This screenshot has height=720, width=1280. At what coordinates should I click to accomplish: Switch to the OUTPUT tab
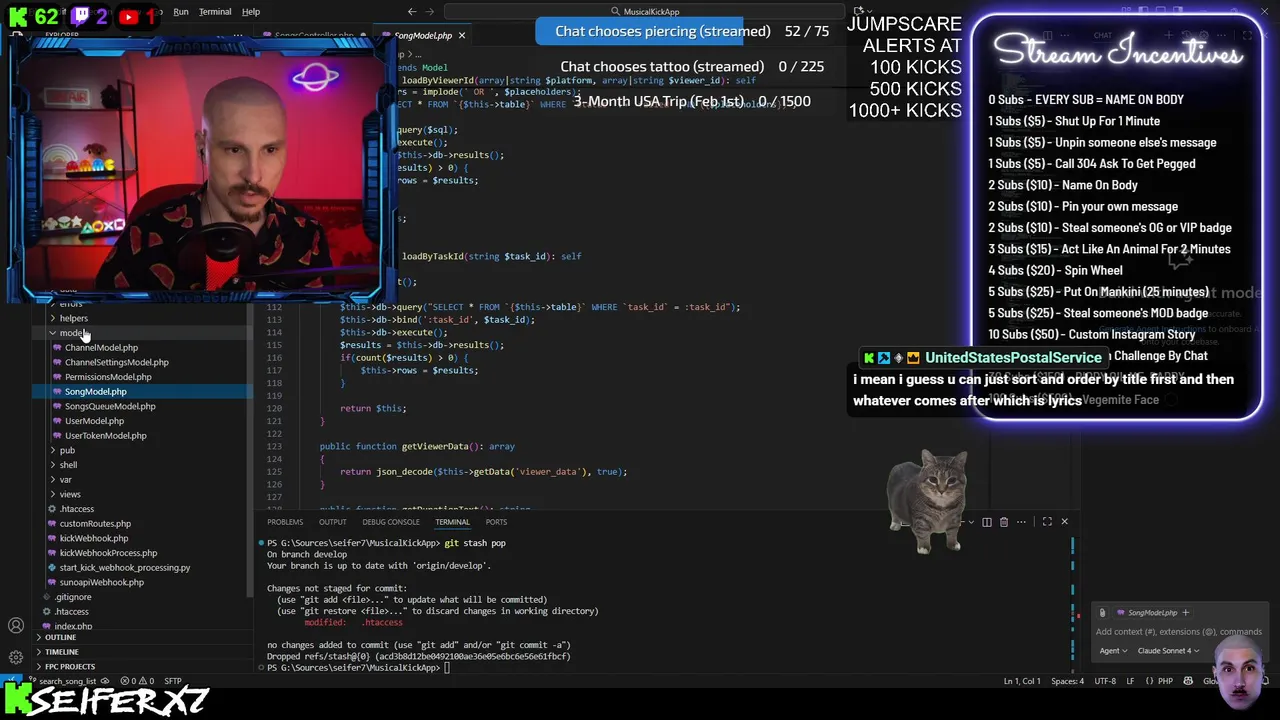pyautogui.click(x=333, y=522)
